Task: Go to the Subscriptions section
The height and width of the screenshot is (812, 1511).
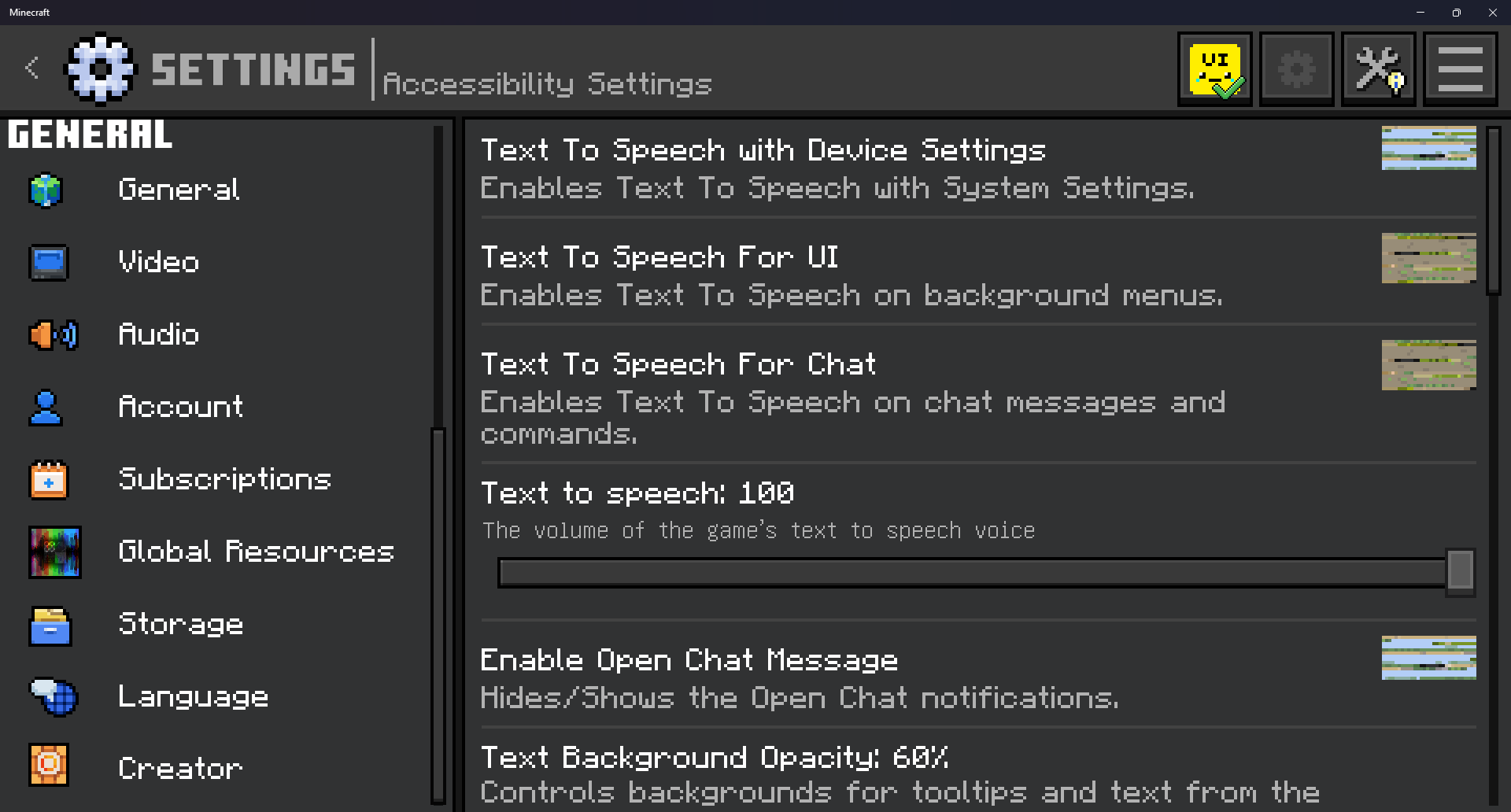Action: click(224, 479)
